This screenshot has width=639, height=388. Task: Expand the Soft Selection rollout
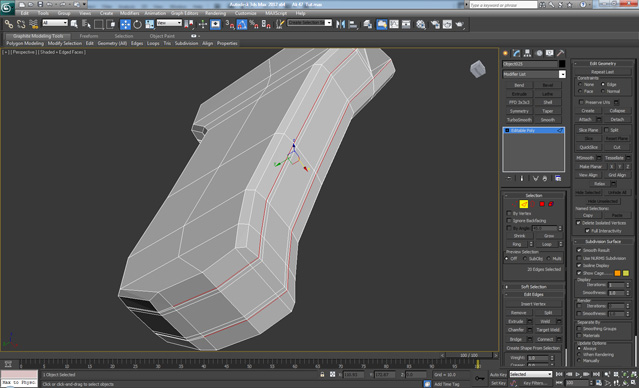click(x=534, y=287)
